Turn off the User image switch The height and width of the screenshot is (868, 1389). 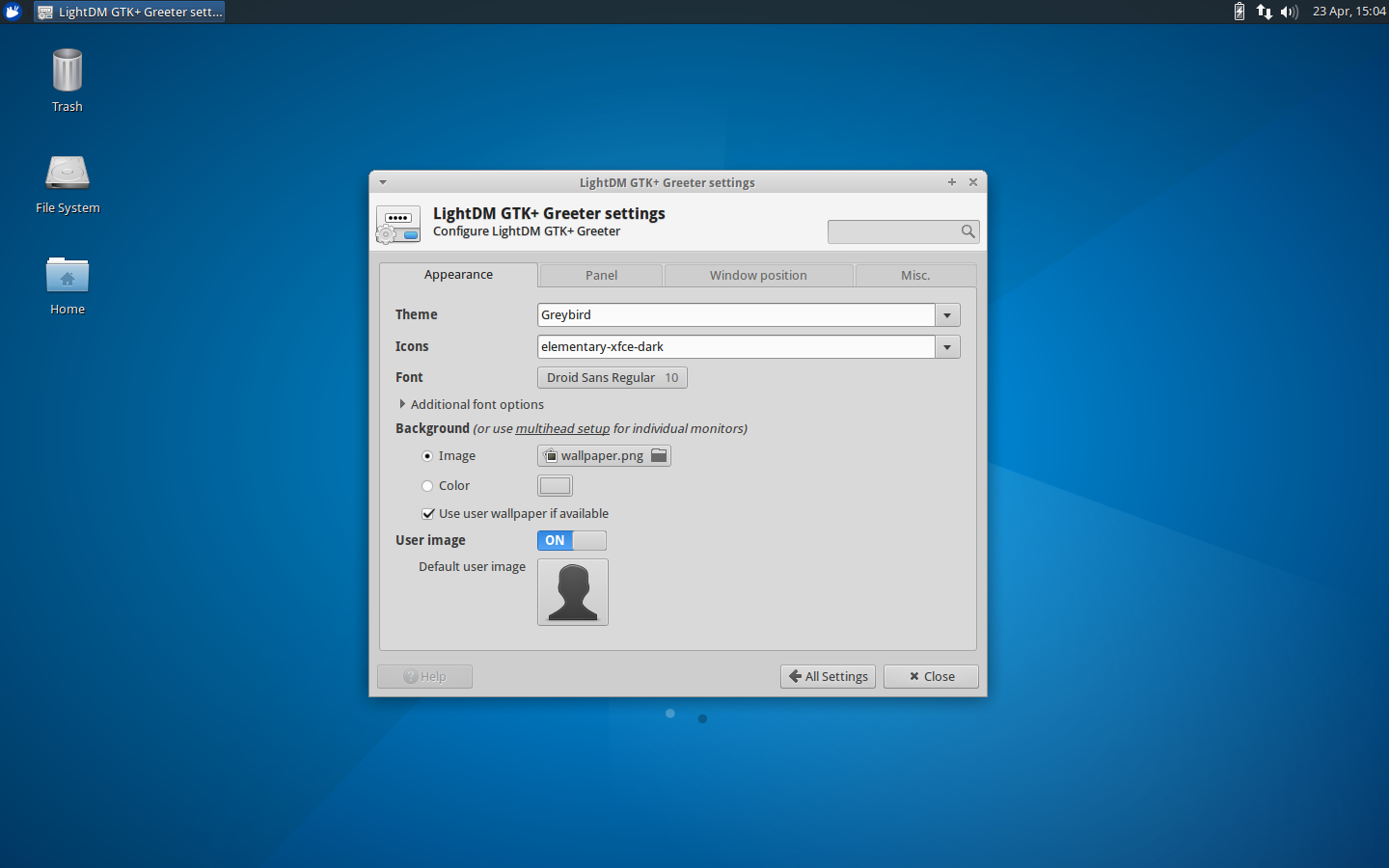[x=572, y=540]
